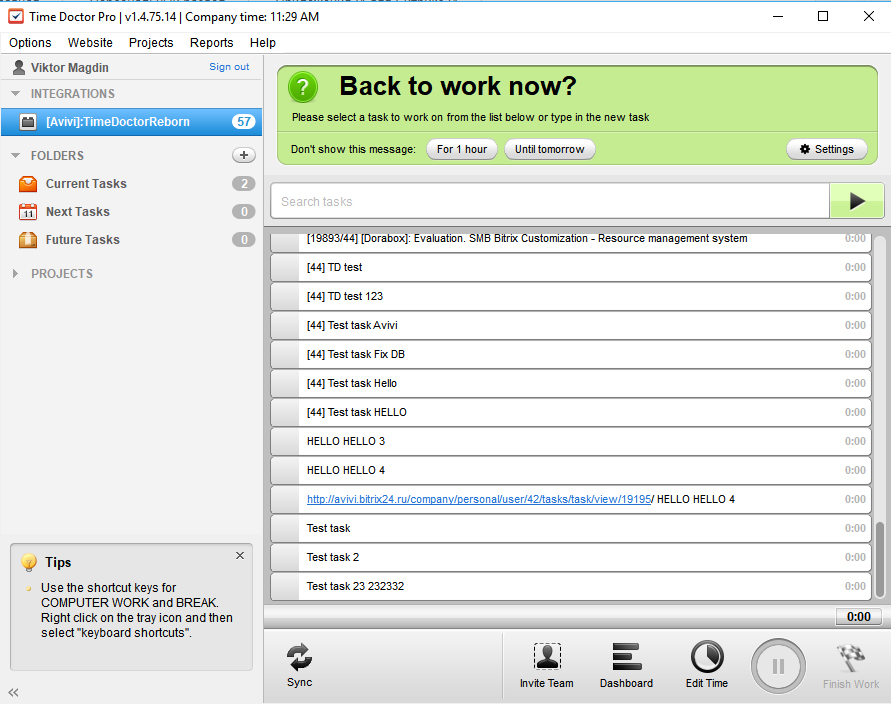Click the Search tasks input field
Viewport: 891px width, 704px height.
coord(550,201)
